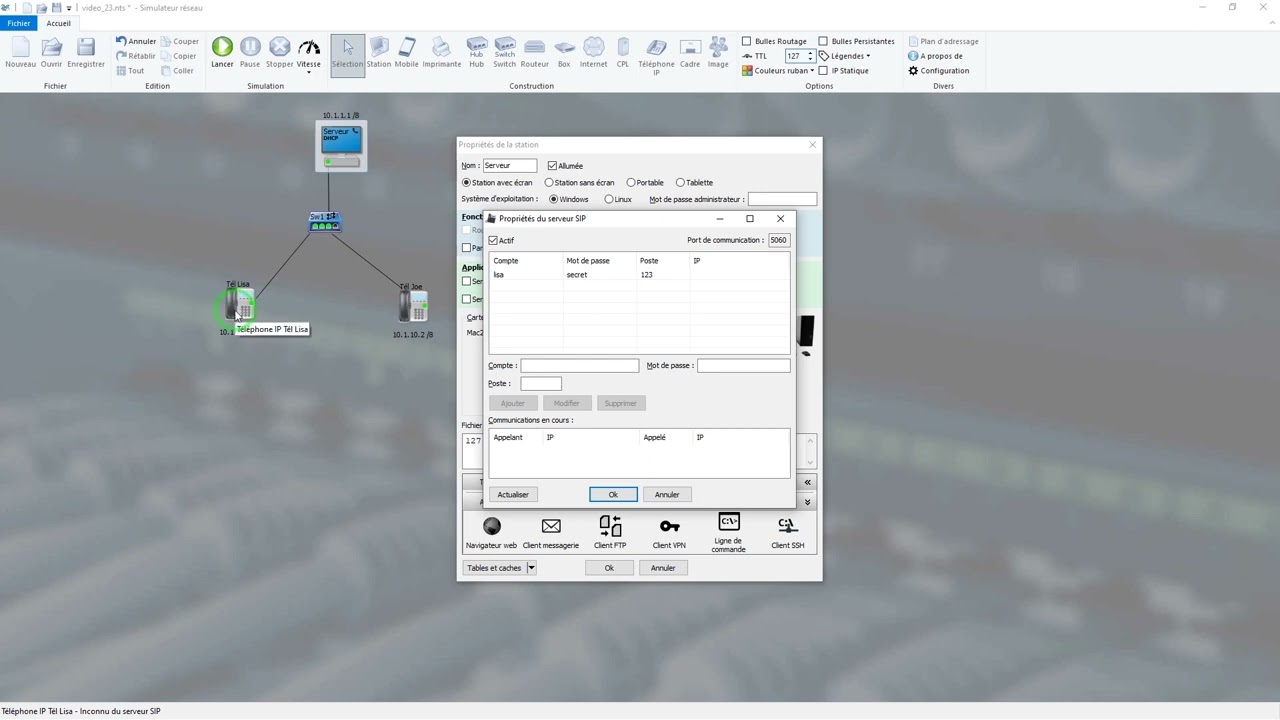The width and height of the screenshot is (1280, 720).
Task: Adjust the TTL spinner arrows
Action: coord(810,56)
